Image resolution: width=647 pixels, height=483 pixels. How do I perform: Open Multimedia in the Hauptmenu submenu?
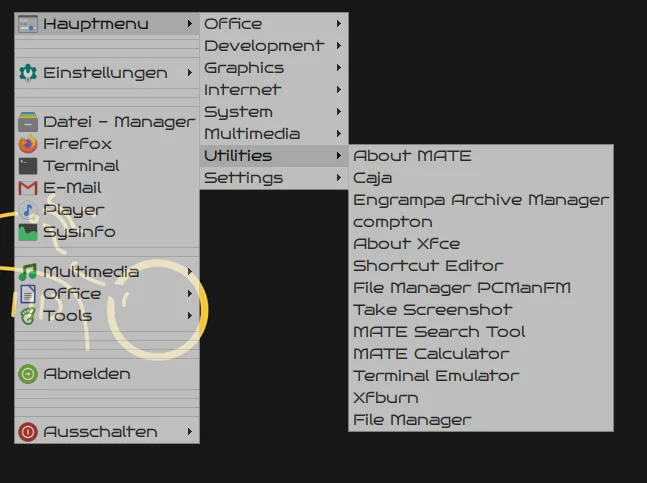tap(274, 134)
